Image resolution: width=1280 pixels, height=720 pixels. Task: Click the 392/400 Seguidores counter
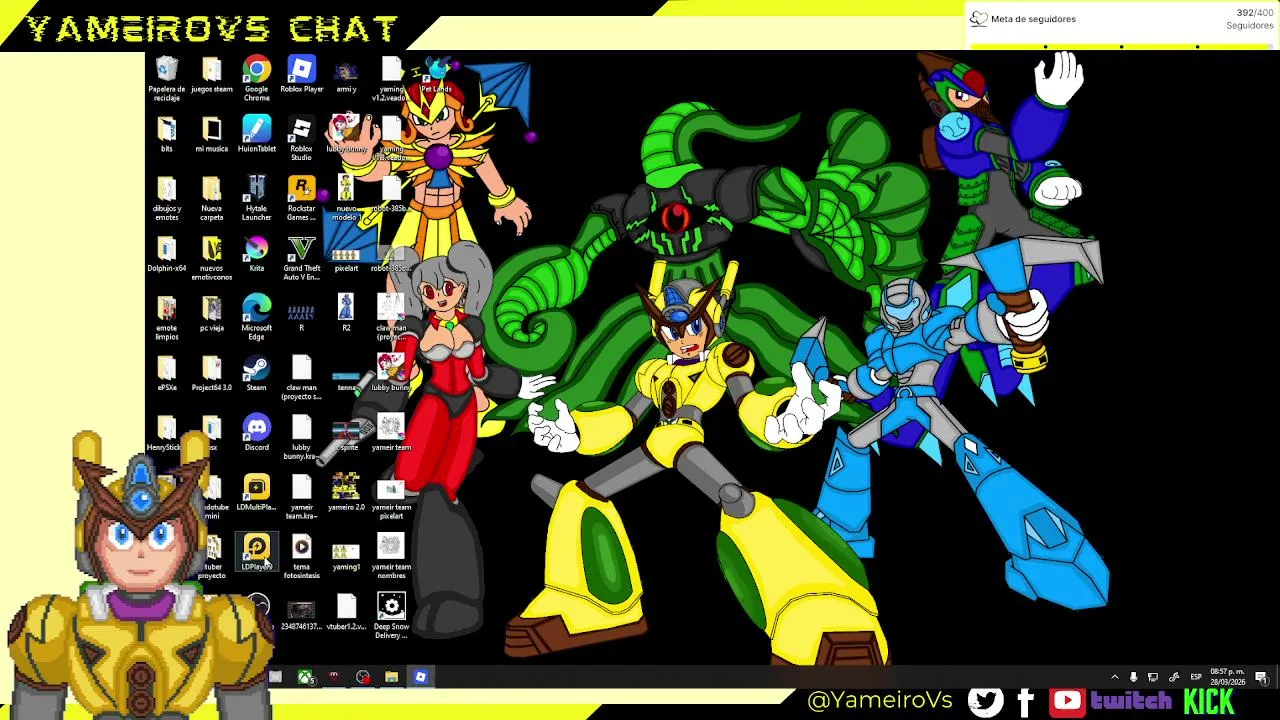pyautogui.click(x=1250, y=19)
